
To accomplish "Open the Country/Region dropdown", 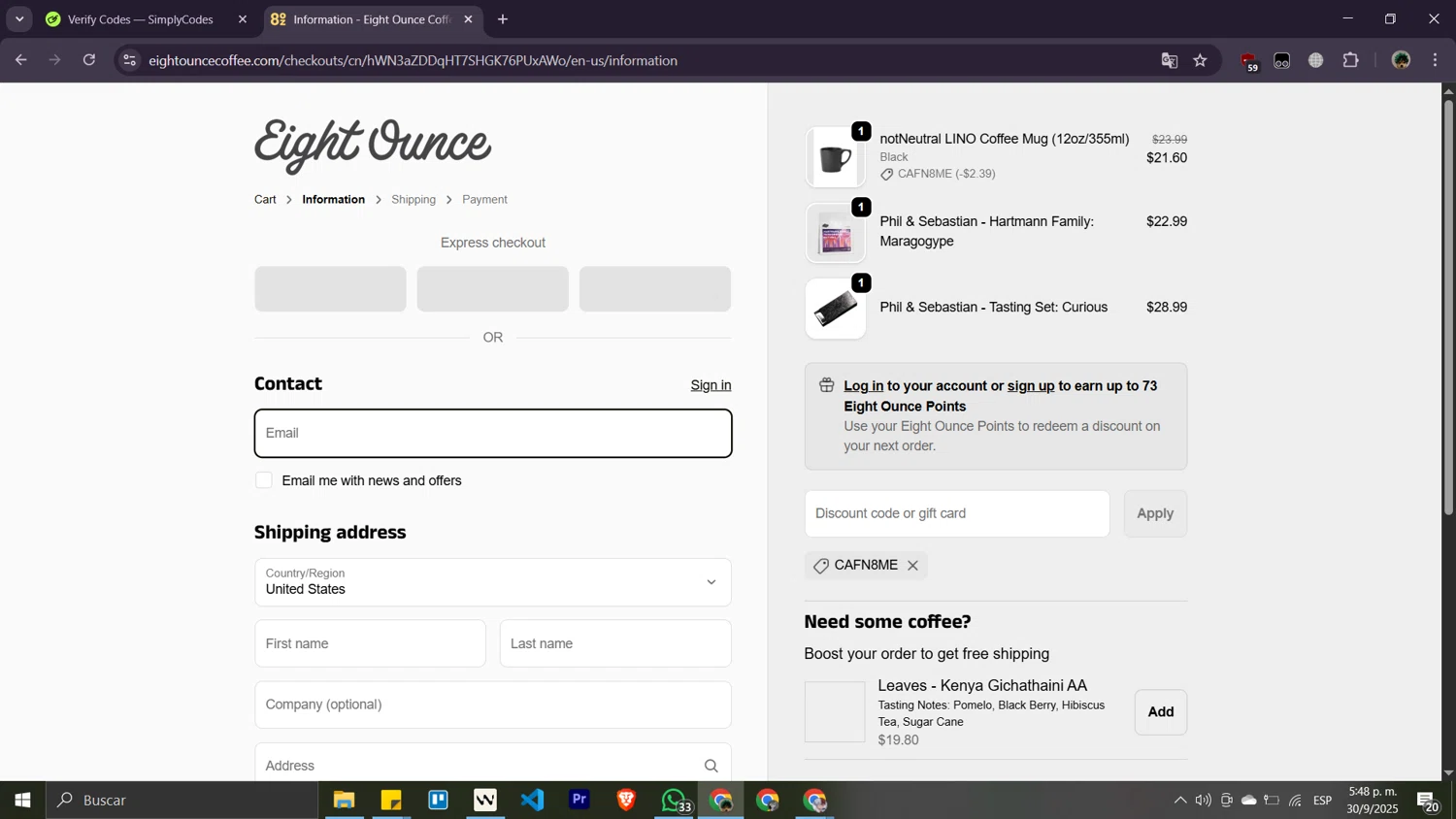I will 493,582.
